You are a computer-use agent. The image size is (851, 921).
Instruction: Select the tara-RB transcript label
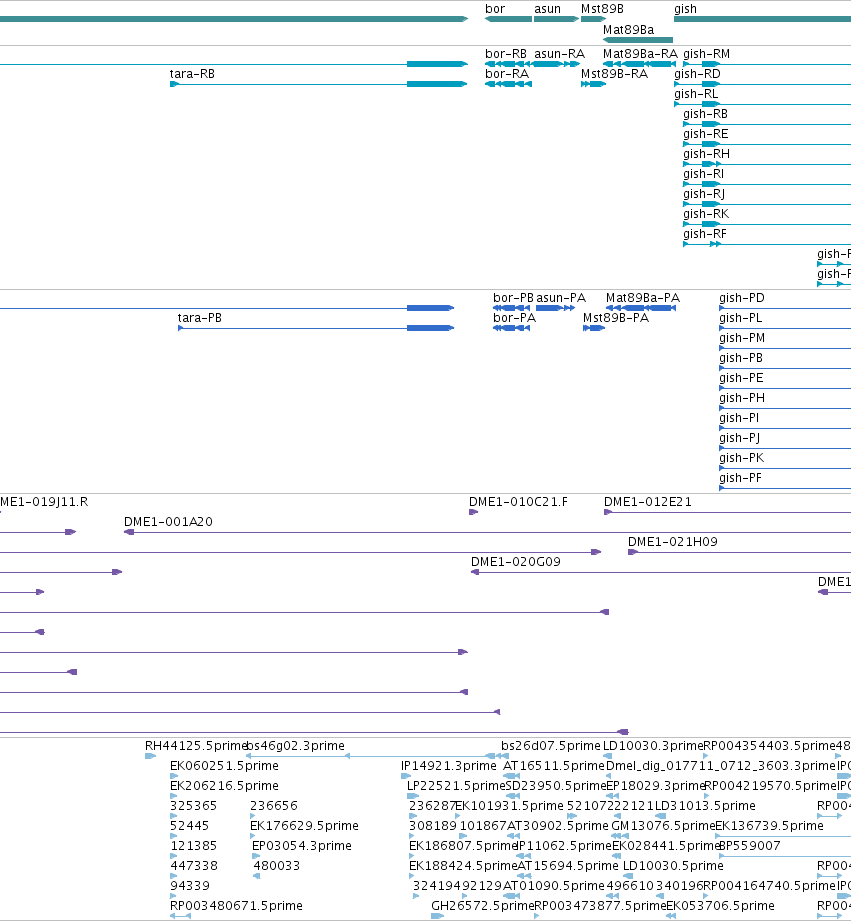192,73
